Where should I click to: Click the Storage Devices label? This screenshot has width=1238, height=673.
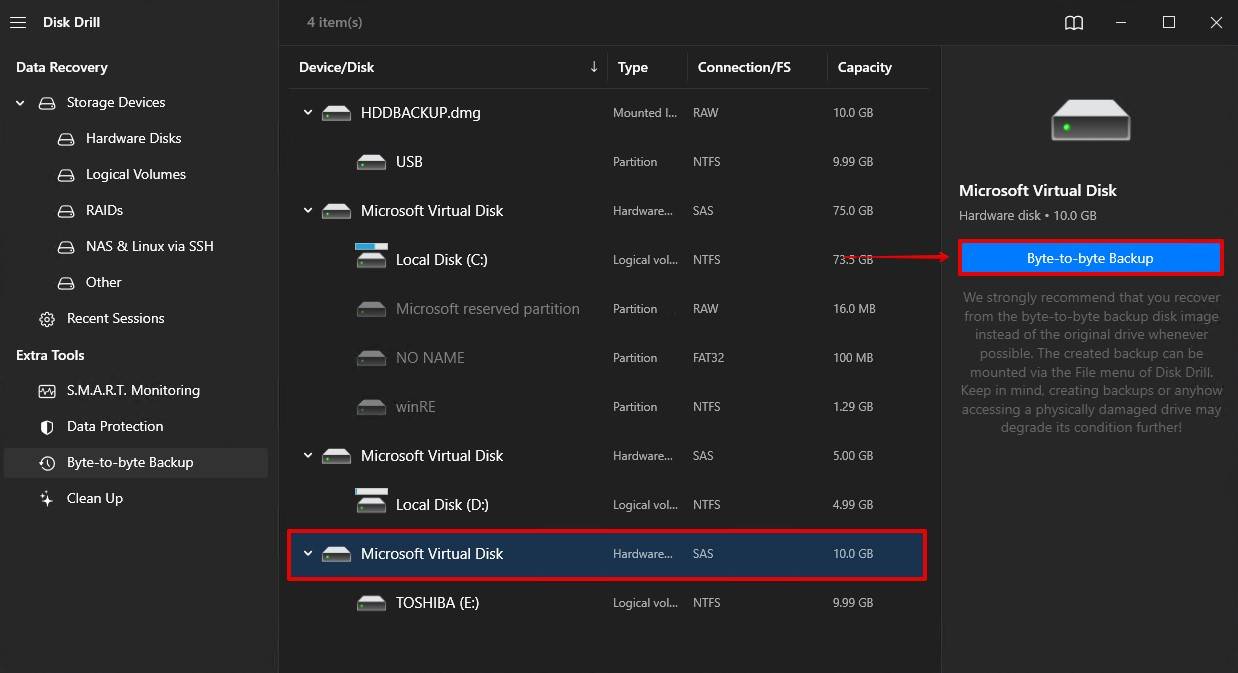pos(116,103)
